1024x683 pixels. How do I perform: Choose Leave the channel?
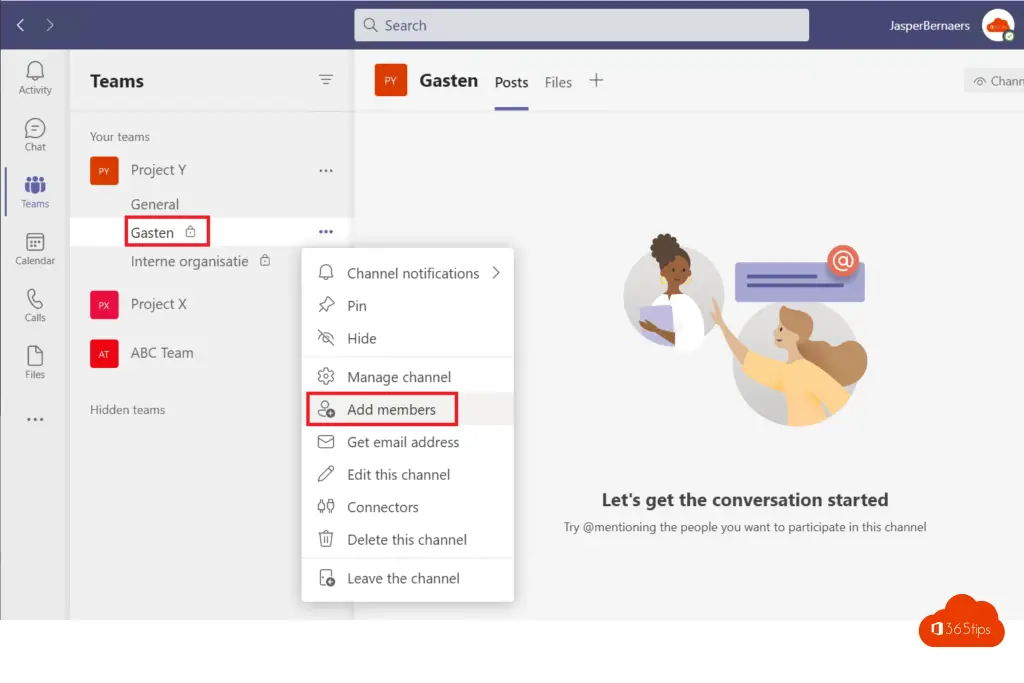tap(403, 578)
